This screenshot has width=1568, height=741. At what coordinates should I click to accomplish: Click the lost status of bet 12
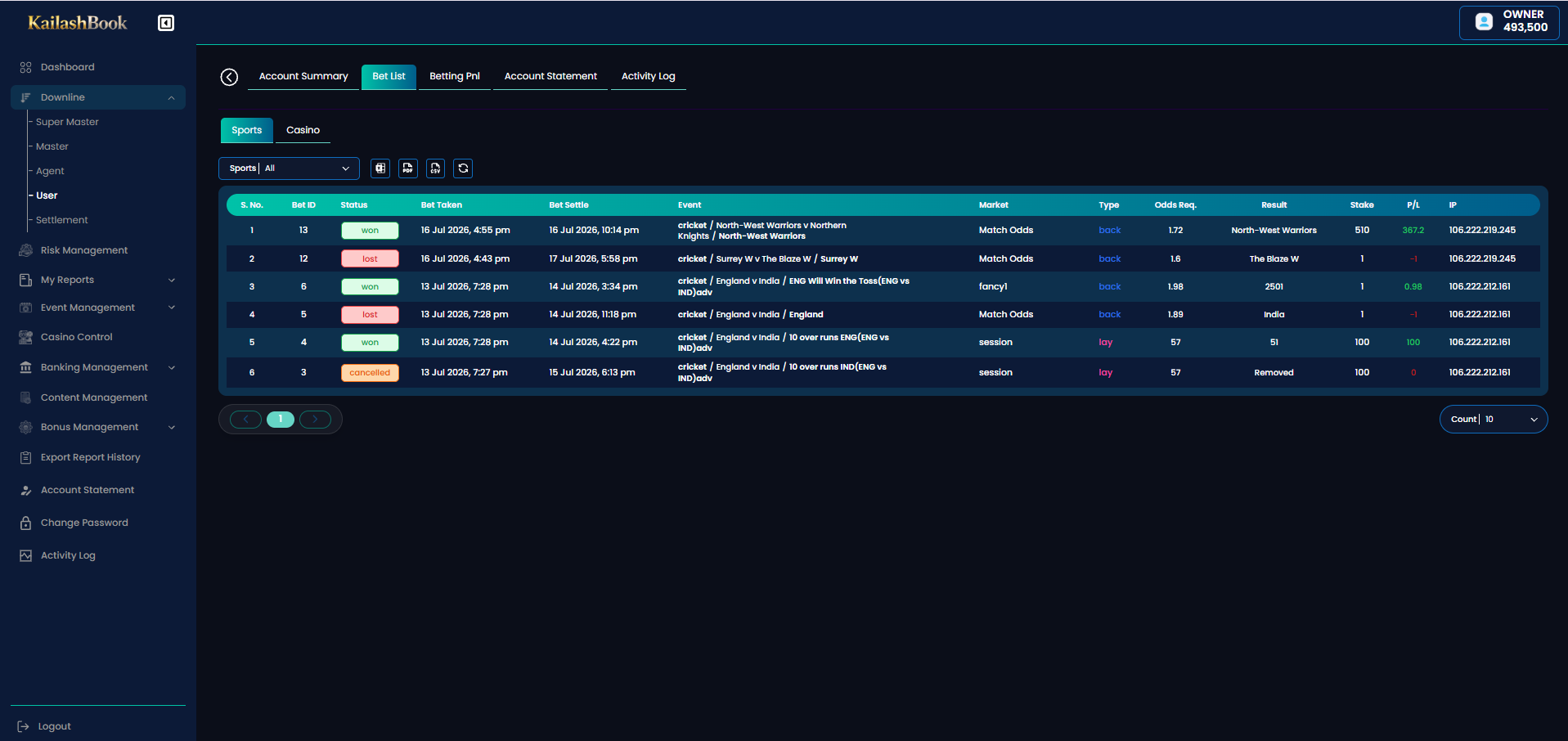pos(370,259)
